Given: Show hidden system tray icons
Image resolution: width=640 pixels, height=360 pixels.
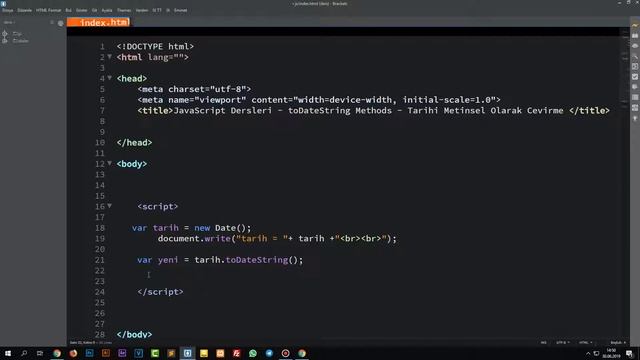Looking at the screenshot, I should [x=588, y=353].
